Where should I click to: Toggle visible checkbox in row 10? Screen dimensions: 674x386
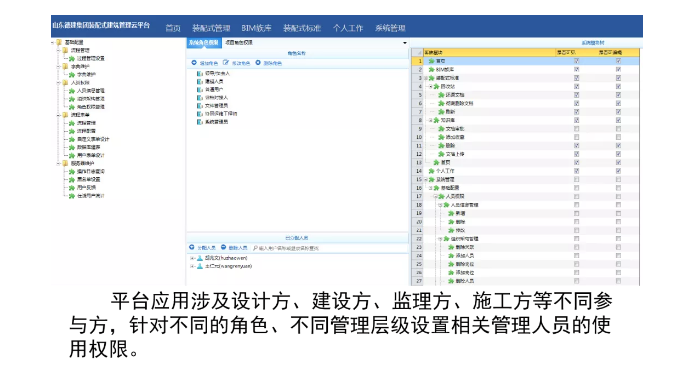576,137
